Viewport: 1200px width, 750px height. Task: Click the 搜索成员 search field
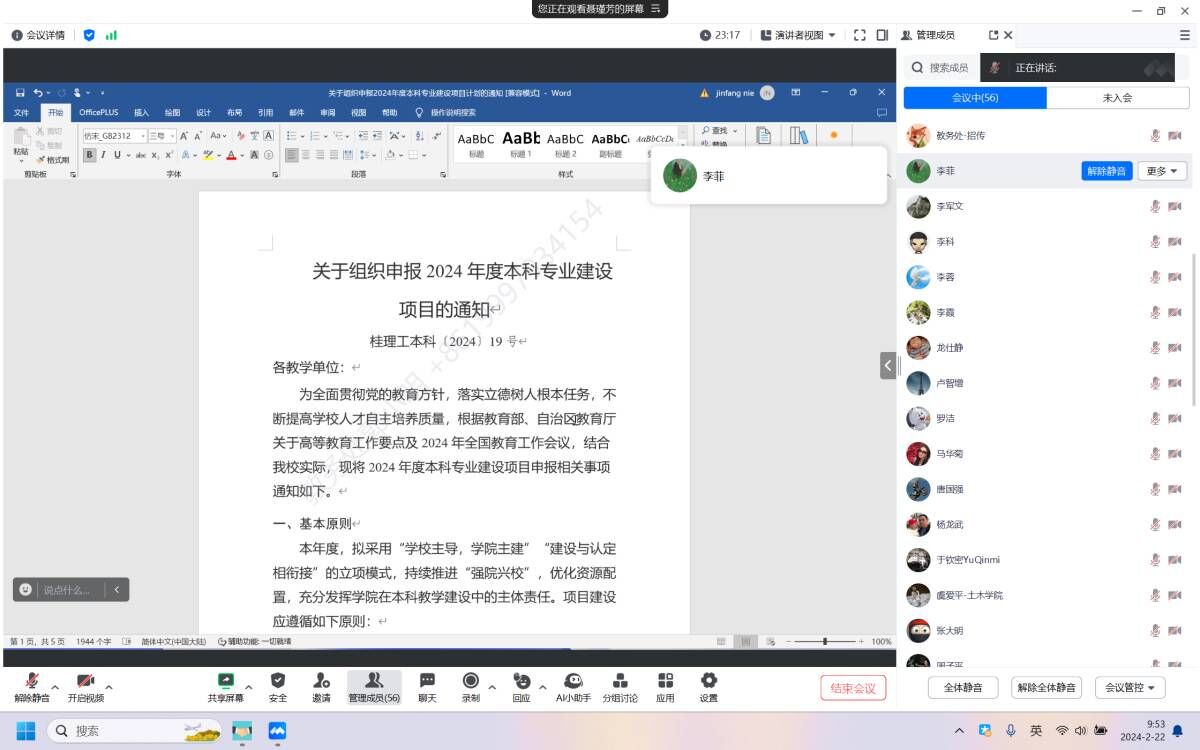click(948, 68)
